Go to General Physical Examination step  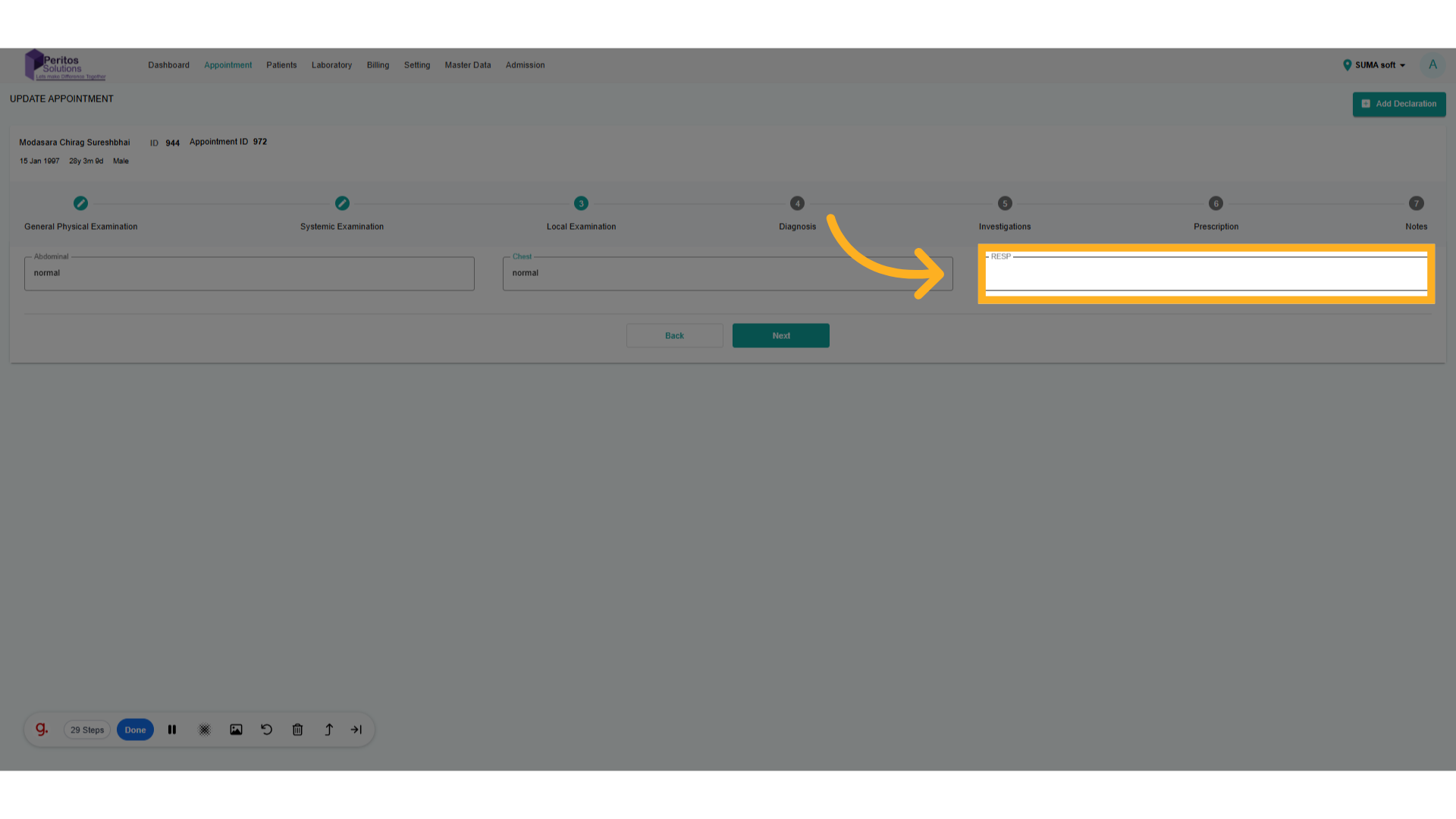[80, 203]
